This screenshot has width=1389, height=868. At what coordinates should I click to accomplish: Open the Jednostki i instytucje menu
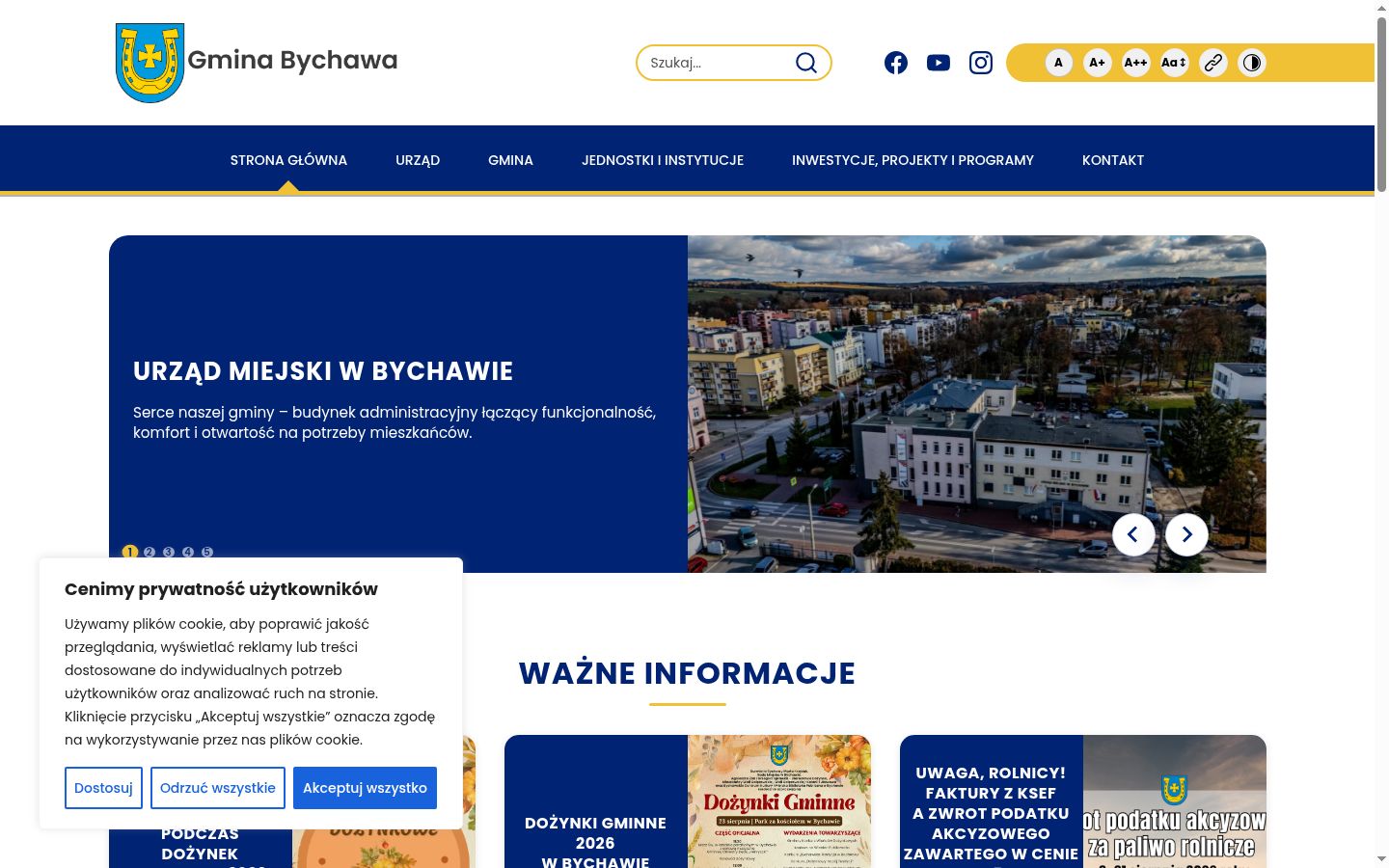click(663, 160)
